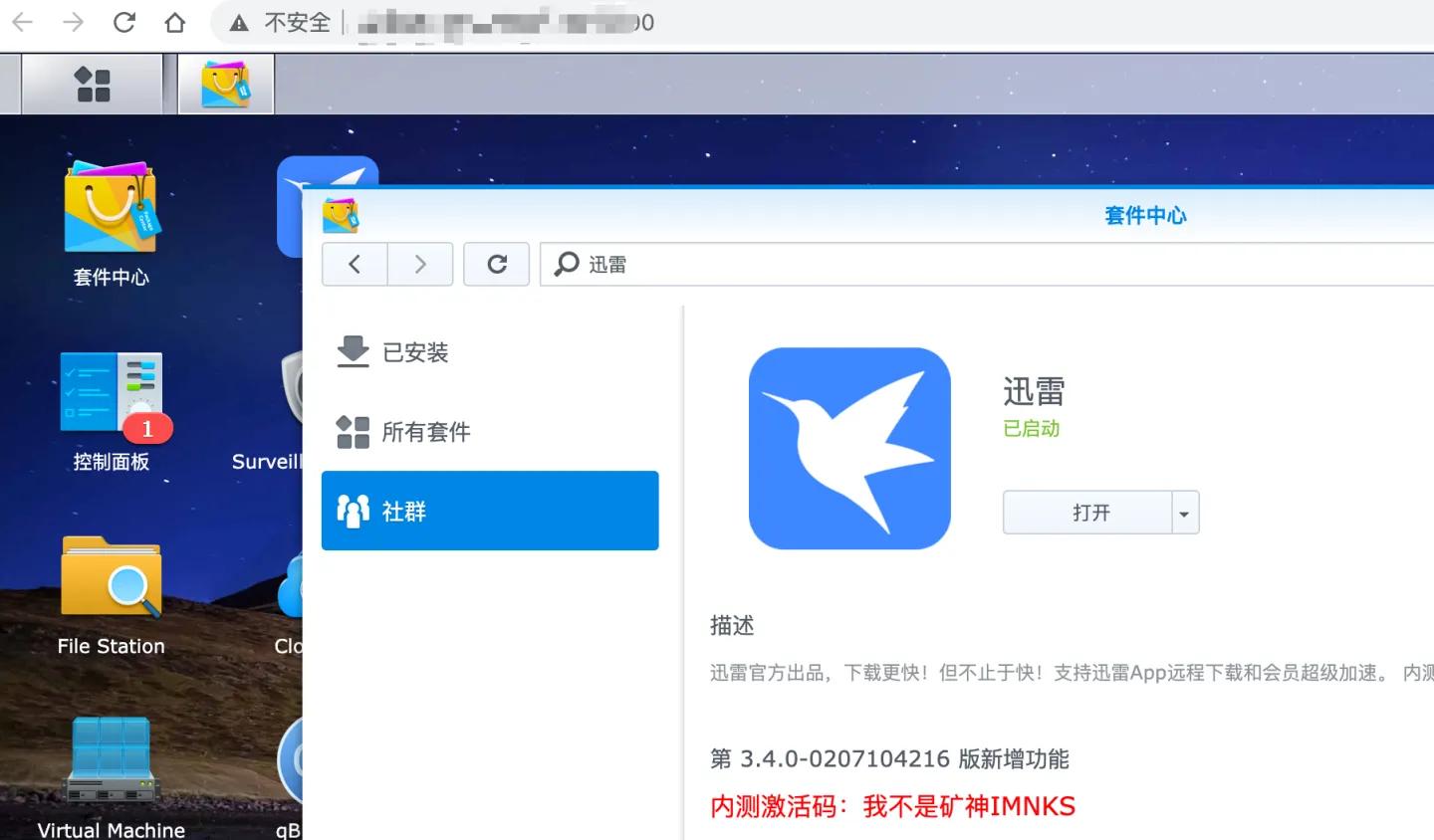Expand the dropdown arrow beside 打开

click(1185, 513)
